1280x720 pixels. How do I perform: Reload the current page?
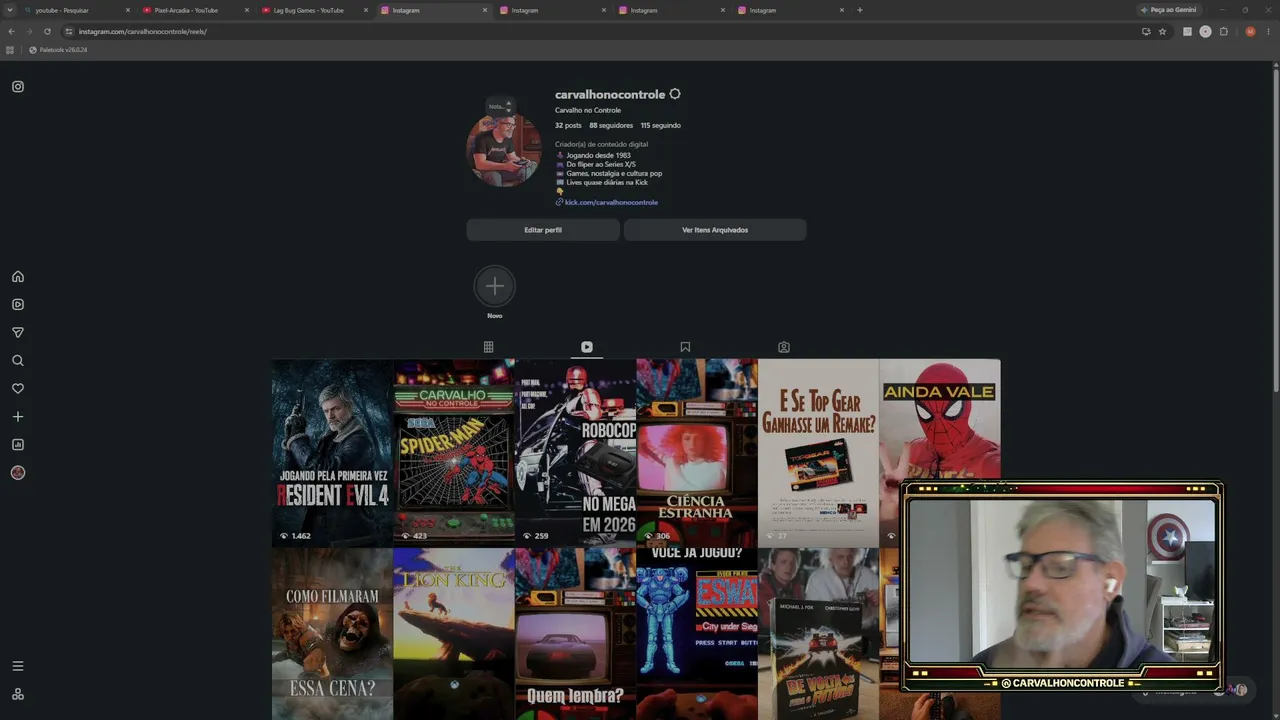click(47, 31)
